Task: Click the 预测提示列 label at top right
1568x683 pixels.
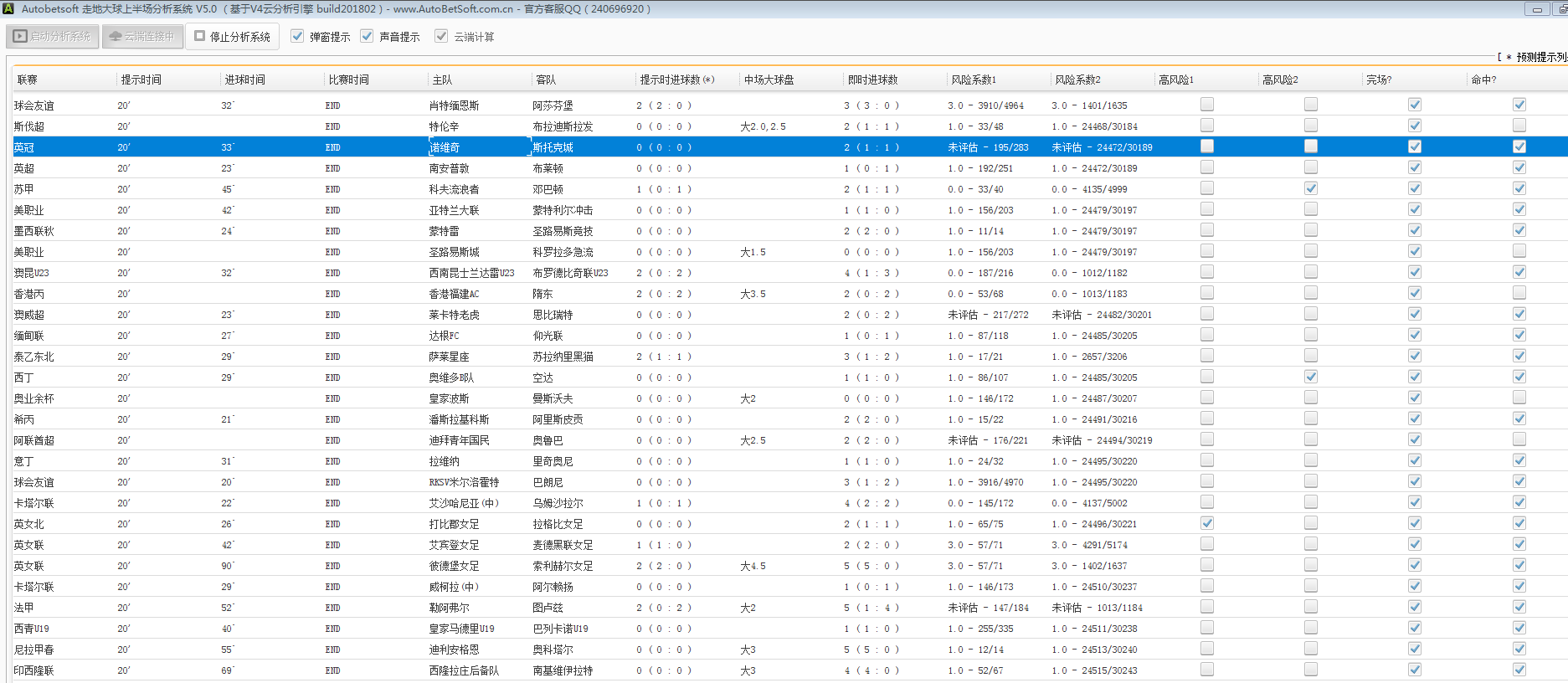Action: (1539, 57)
